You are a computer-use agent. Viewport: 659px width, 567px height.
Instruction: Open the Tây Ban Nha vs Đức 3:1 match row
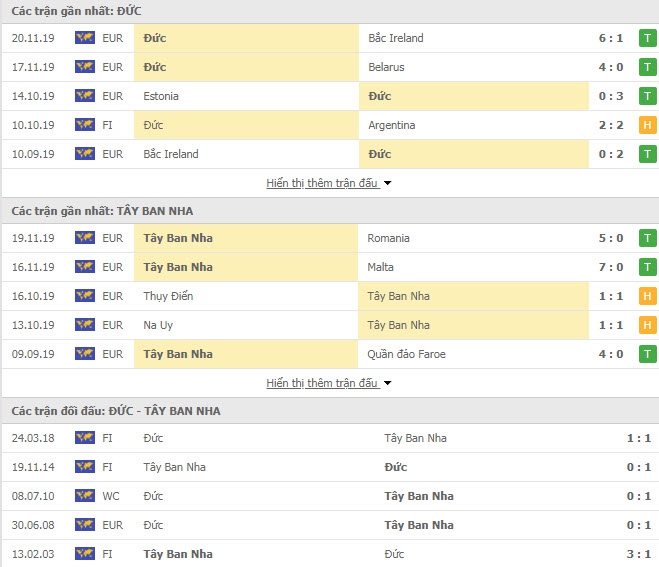(x=330, y=554)
